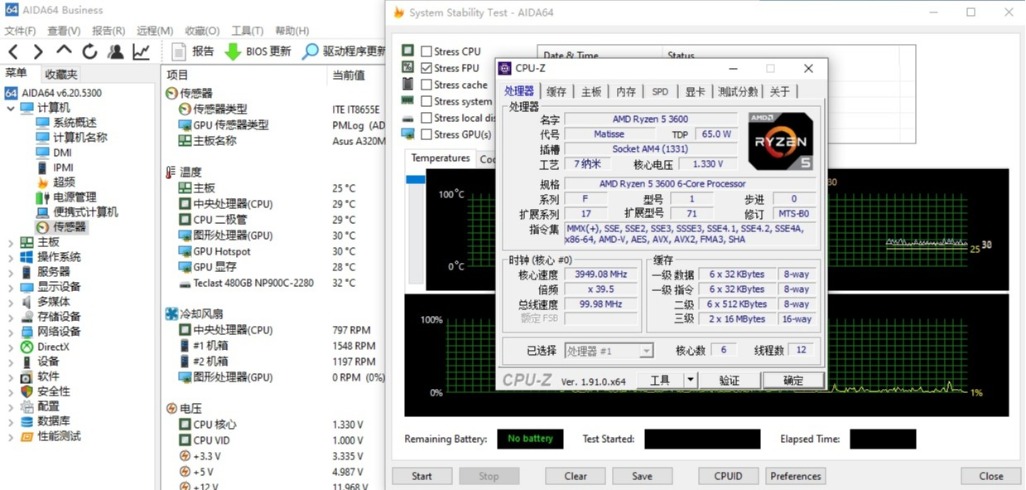The height and width of the screenshot is (490, 1026).
Task: Enable the Stress GPU(s) checkbox
Action: (427, 134)
